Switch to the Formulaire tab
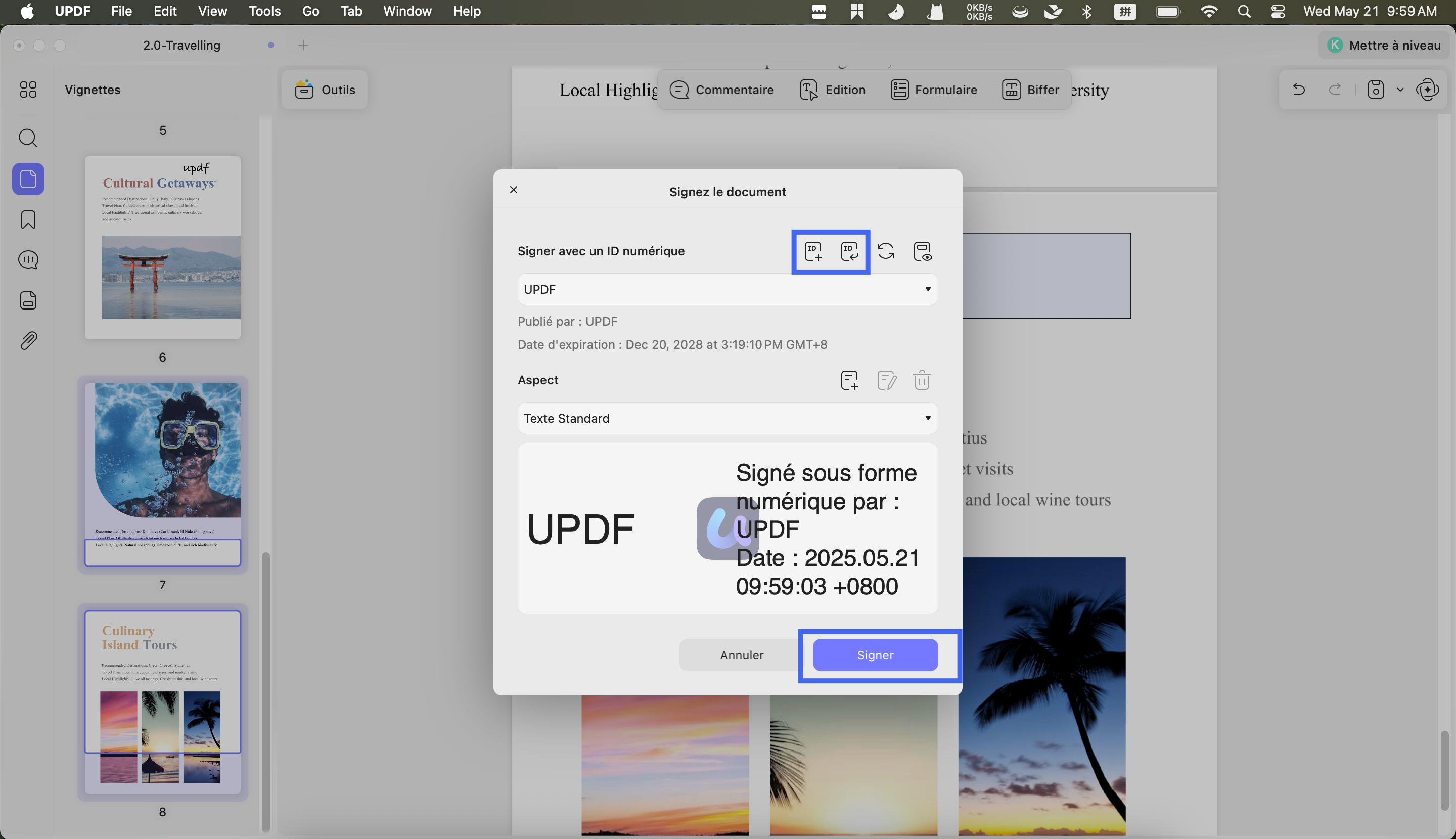The height and width of the screenshot is (839, 1456). (934, 90)
